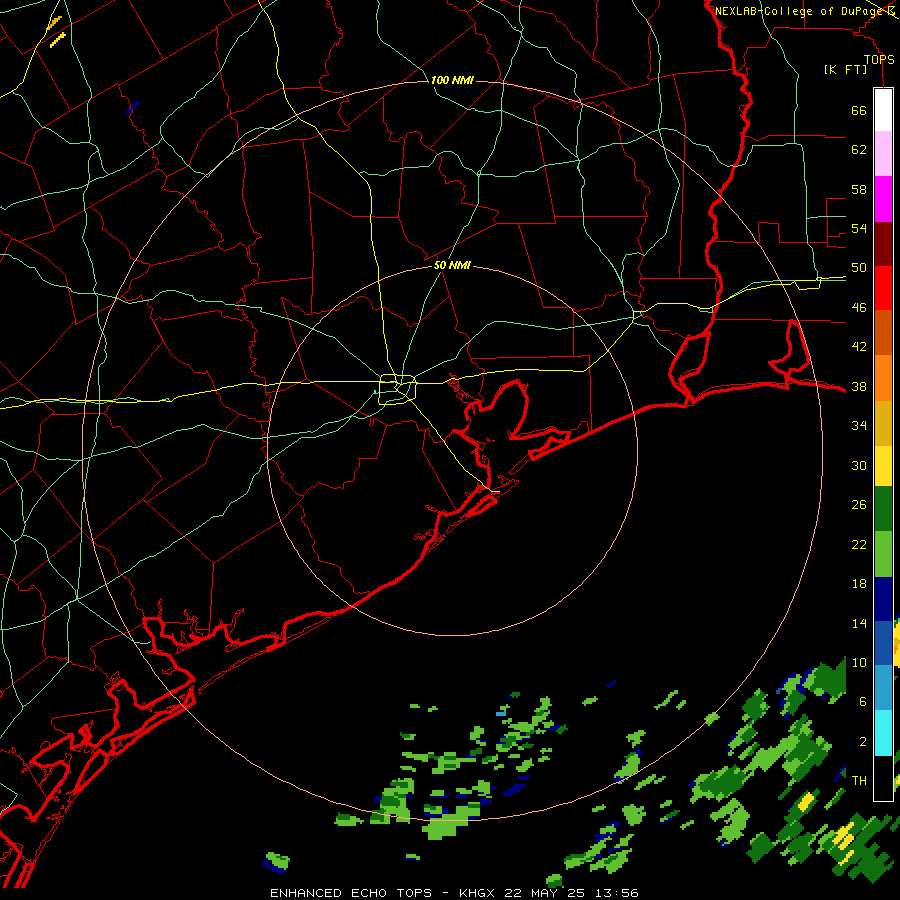Image resolution: width=900 pixels, height=900 pixels.
Task: Click the light pink legend swatch
Action: (x=883, y=153)
